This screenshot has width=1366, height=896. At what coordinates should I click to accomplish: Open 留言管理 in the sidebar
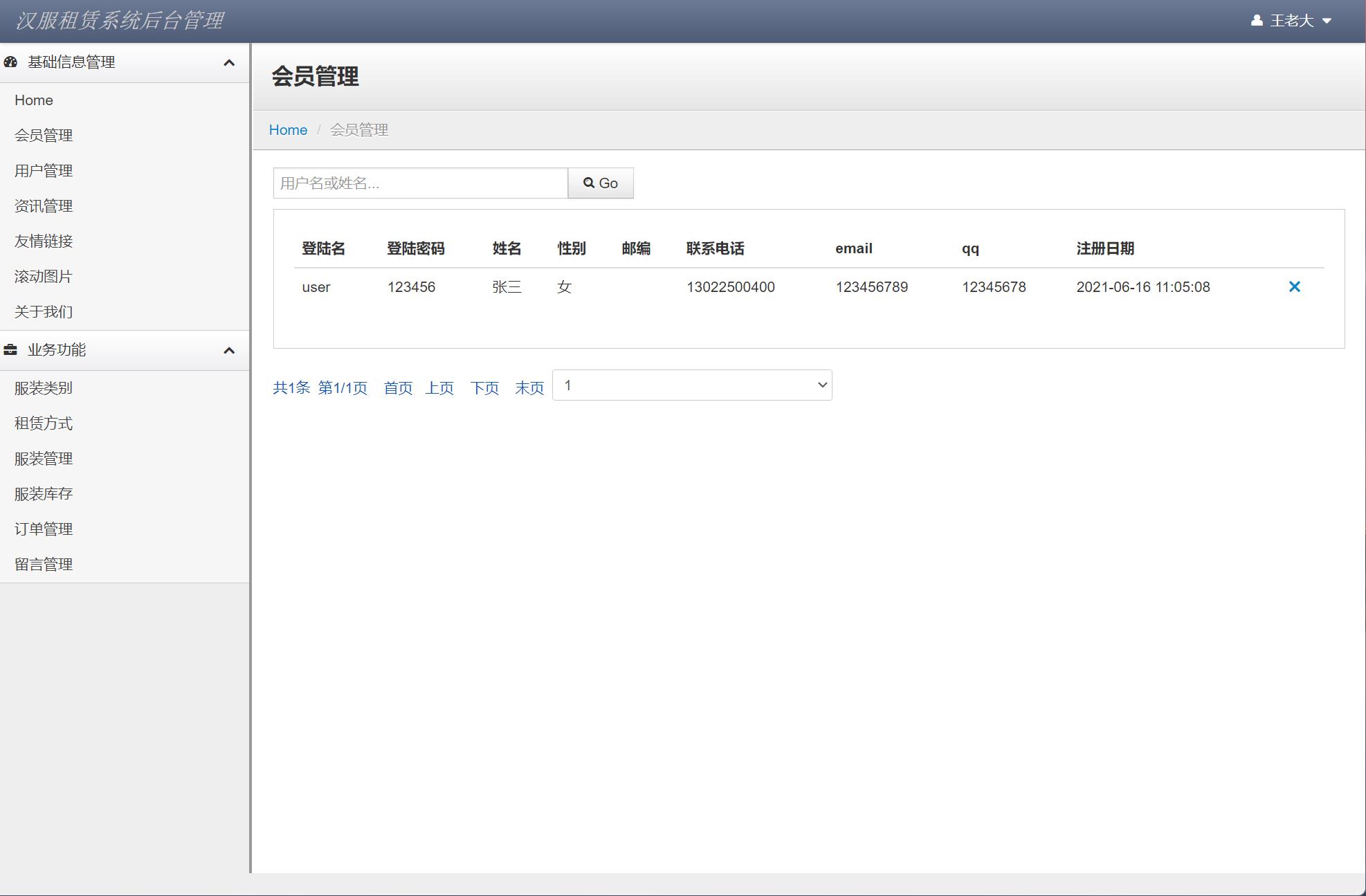pyautogui.click(x=44, y=565)
